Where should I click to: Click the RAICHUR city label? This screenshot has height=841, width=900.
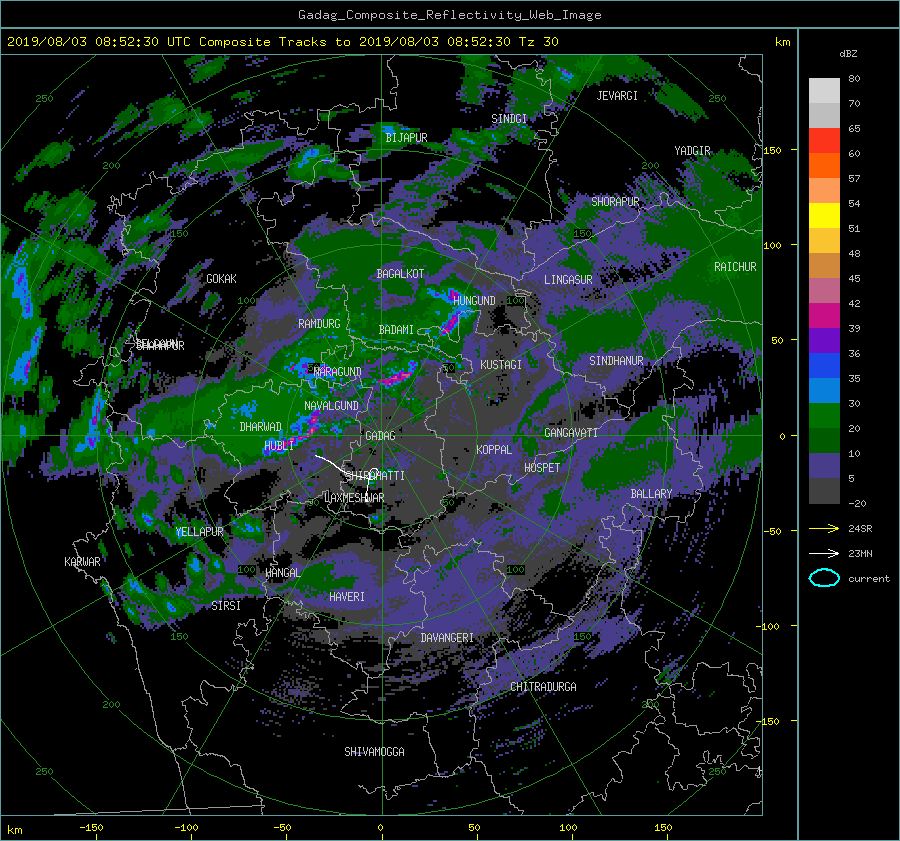735,267
